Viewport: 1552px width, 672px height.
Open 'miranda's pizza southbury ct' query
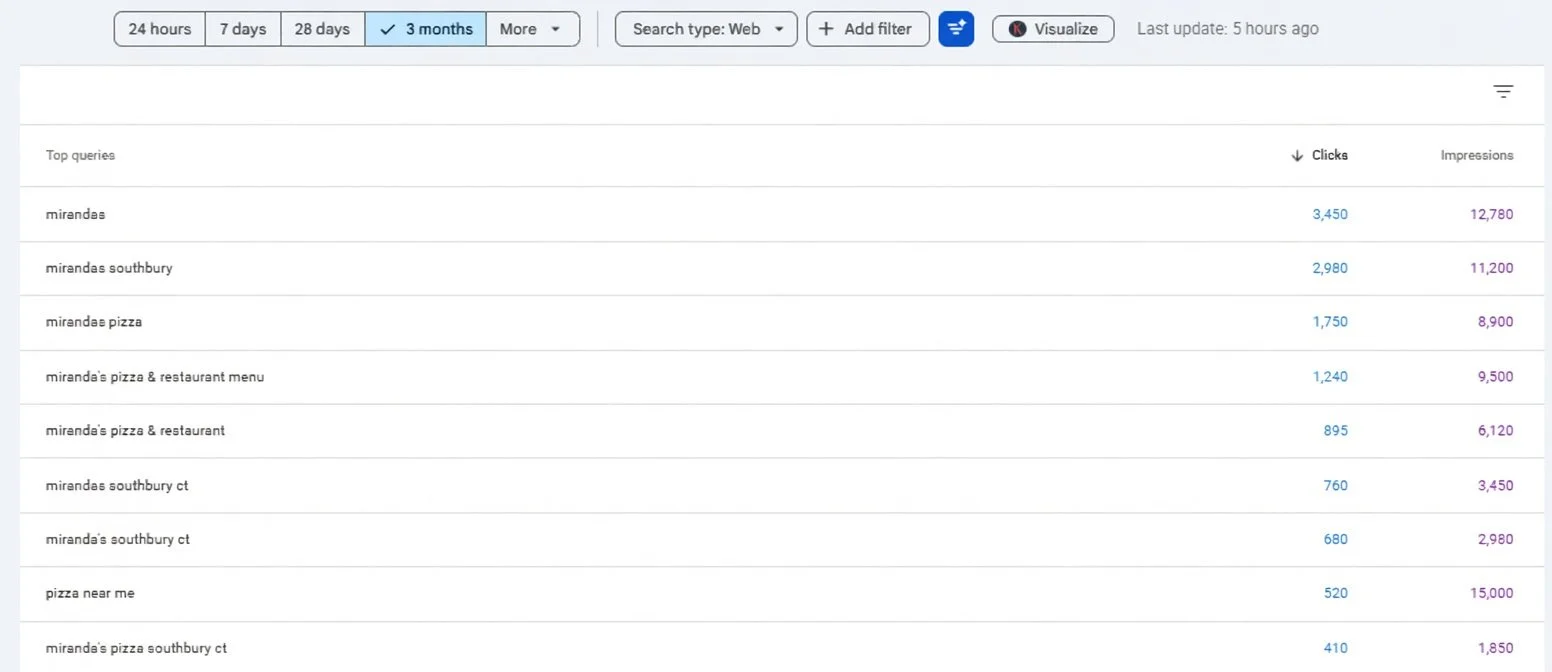tap(782, 647)
